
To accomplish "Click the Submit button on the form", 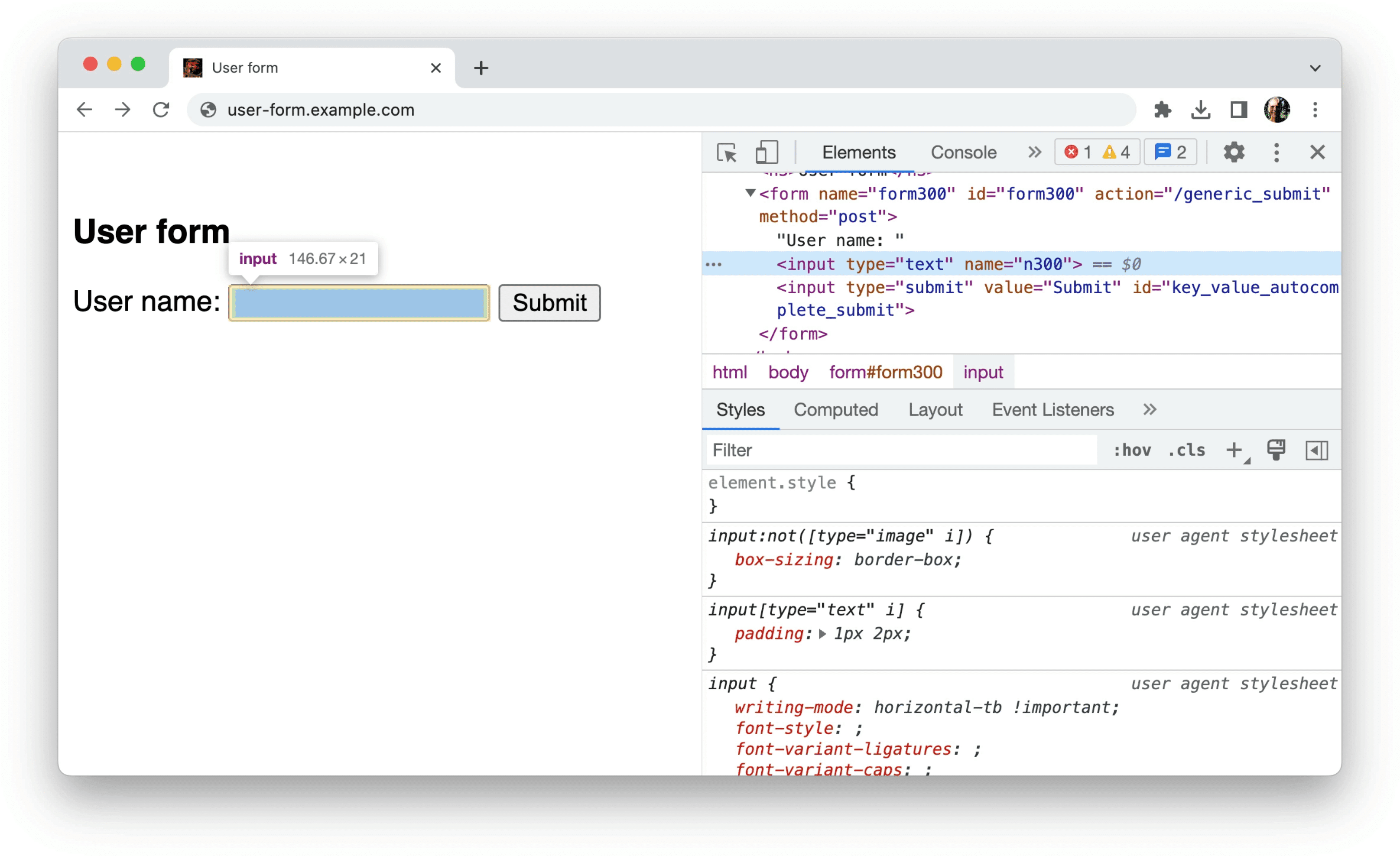I will pyautogui.click(x=550, y=301).
